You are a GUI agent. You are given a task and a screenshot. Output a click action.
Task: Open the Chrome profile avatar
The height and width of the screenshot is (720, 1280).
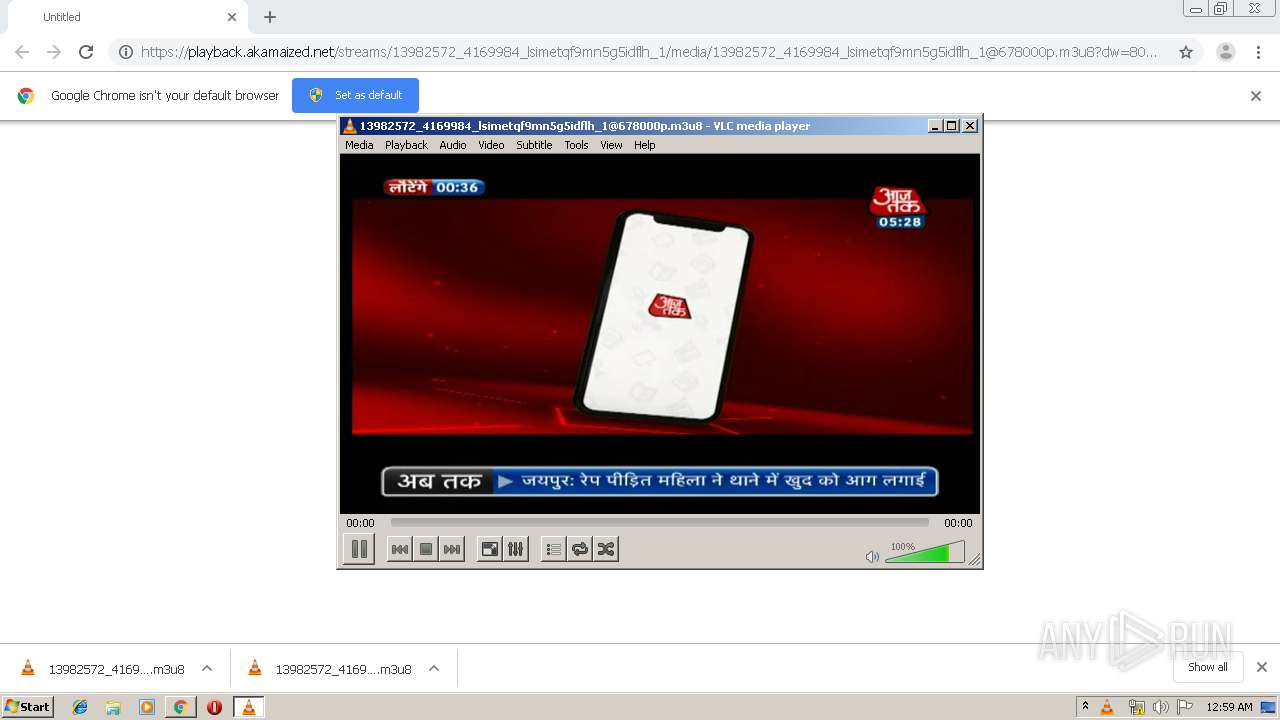click(x=1226, y=52)
